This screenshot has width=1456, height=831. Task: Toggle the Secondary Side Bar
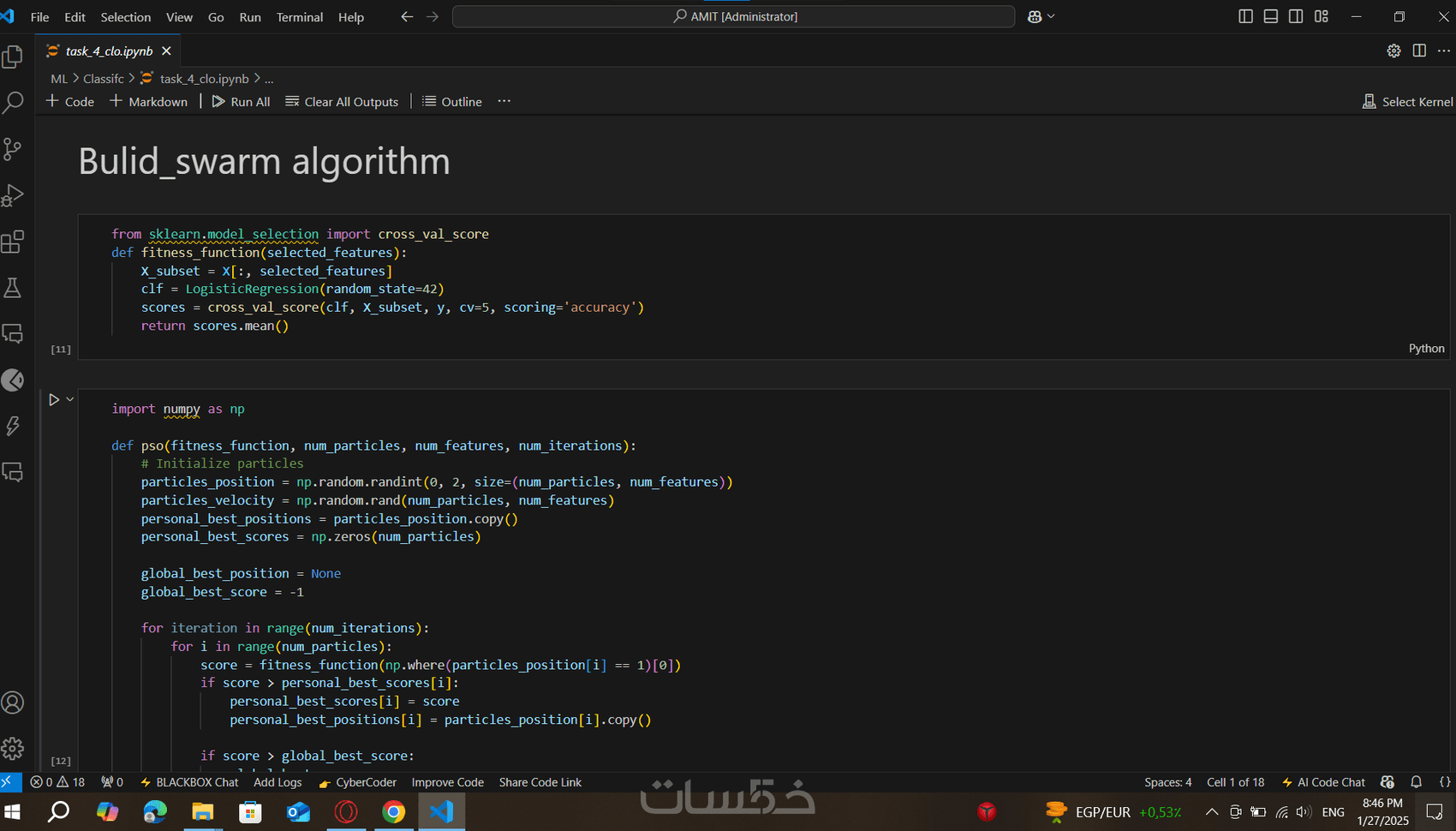[1296, 16]
